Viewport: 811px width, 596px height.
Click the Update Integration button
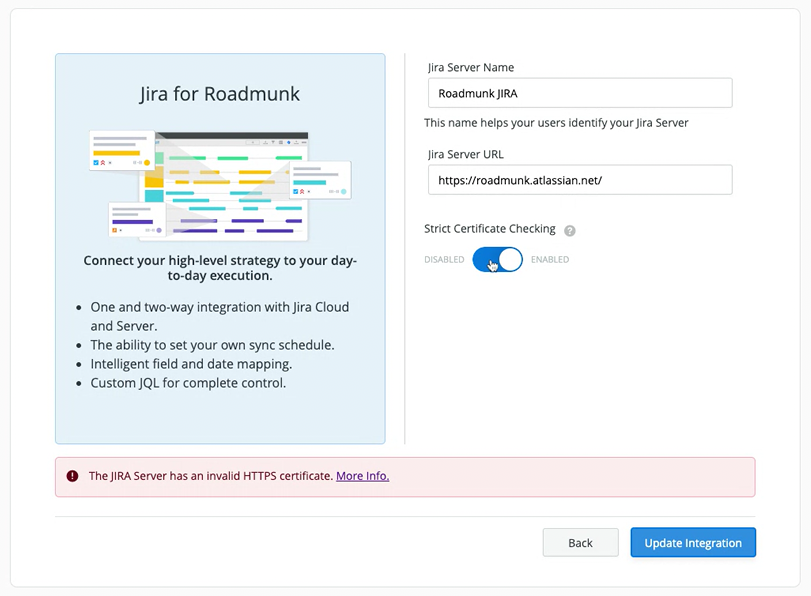coord(692,542)
